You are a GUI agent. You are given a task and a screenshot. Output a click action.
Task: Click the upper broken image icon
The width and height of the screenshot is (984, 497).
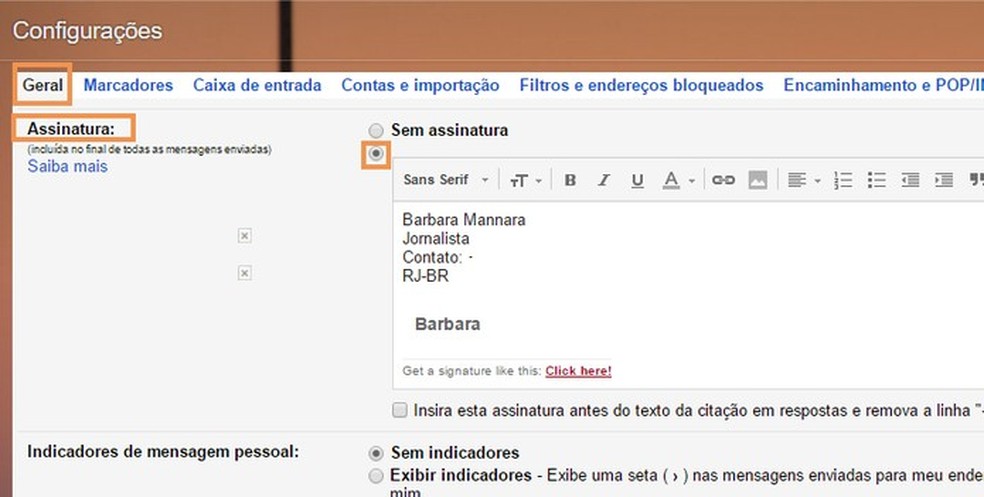(x=245, y=235)
